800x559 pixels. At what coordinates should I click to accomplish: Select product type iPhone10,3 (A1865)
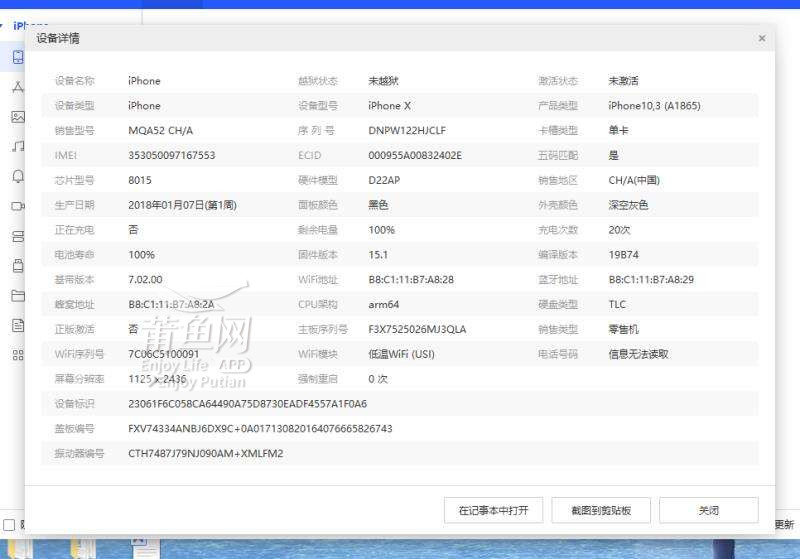point(654,106)
